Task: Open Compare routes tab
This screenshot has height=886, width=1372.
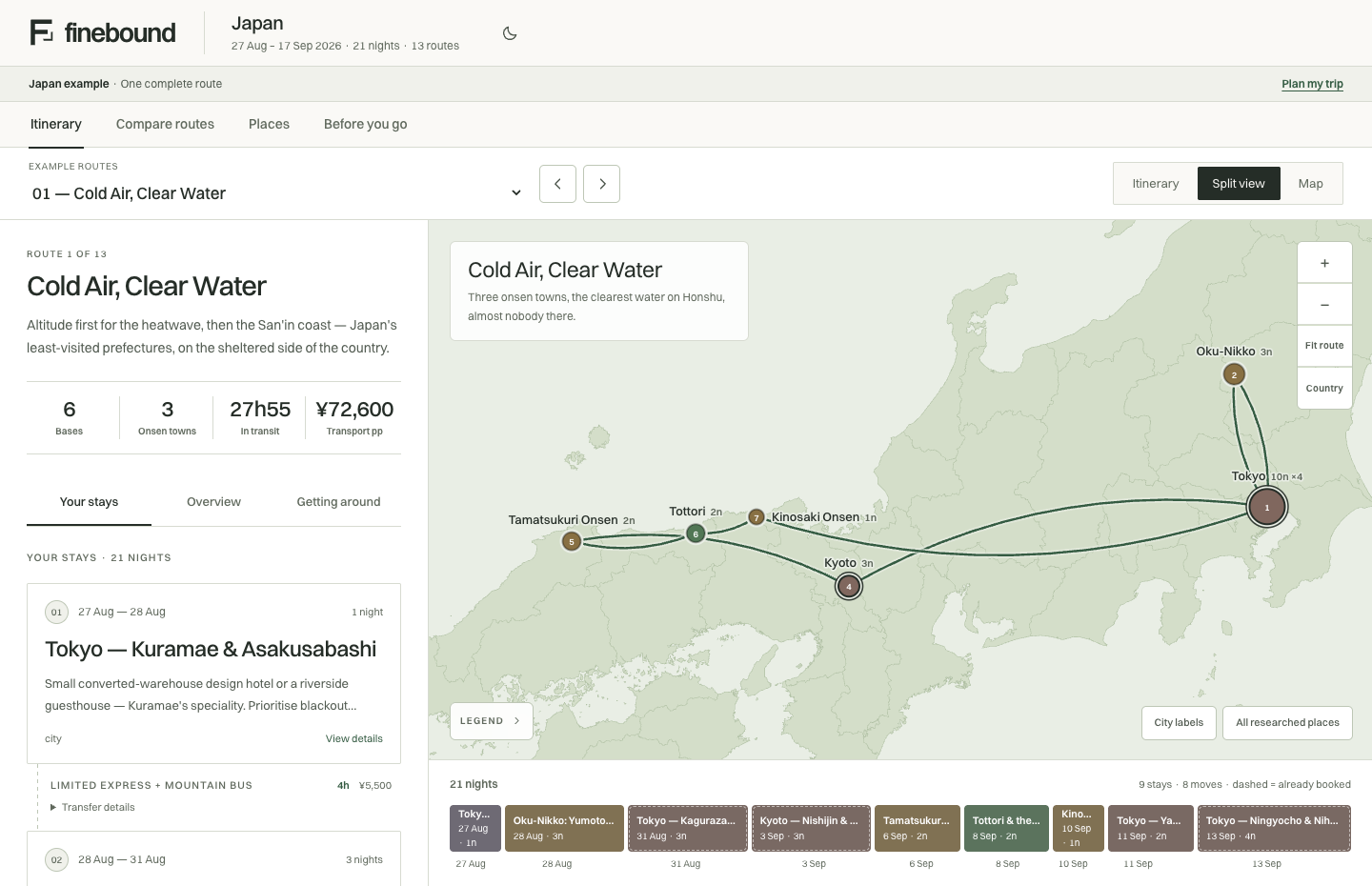Action: [165, 125]
